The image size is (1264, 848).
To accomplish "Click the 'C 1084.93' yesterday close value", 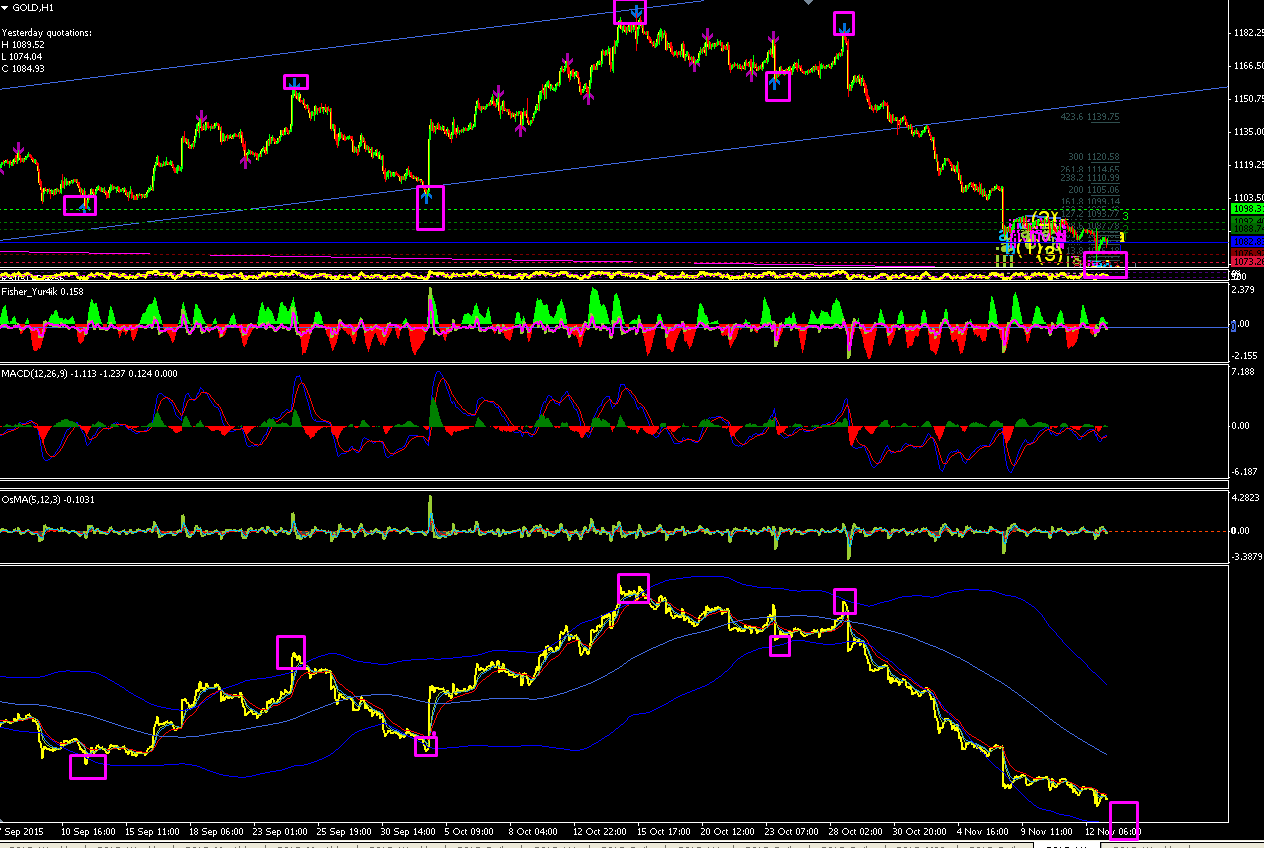I will [23, 69].
